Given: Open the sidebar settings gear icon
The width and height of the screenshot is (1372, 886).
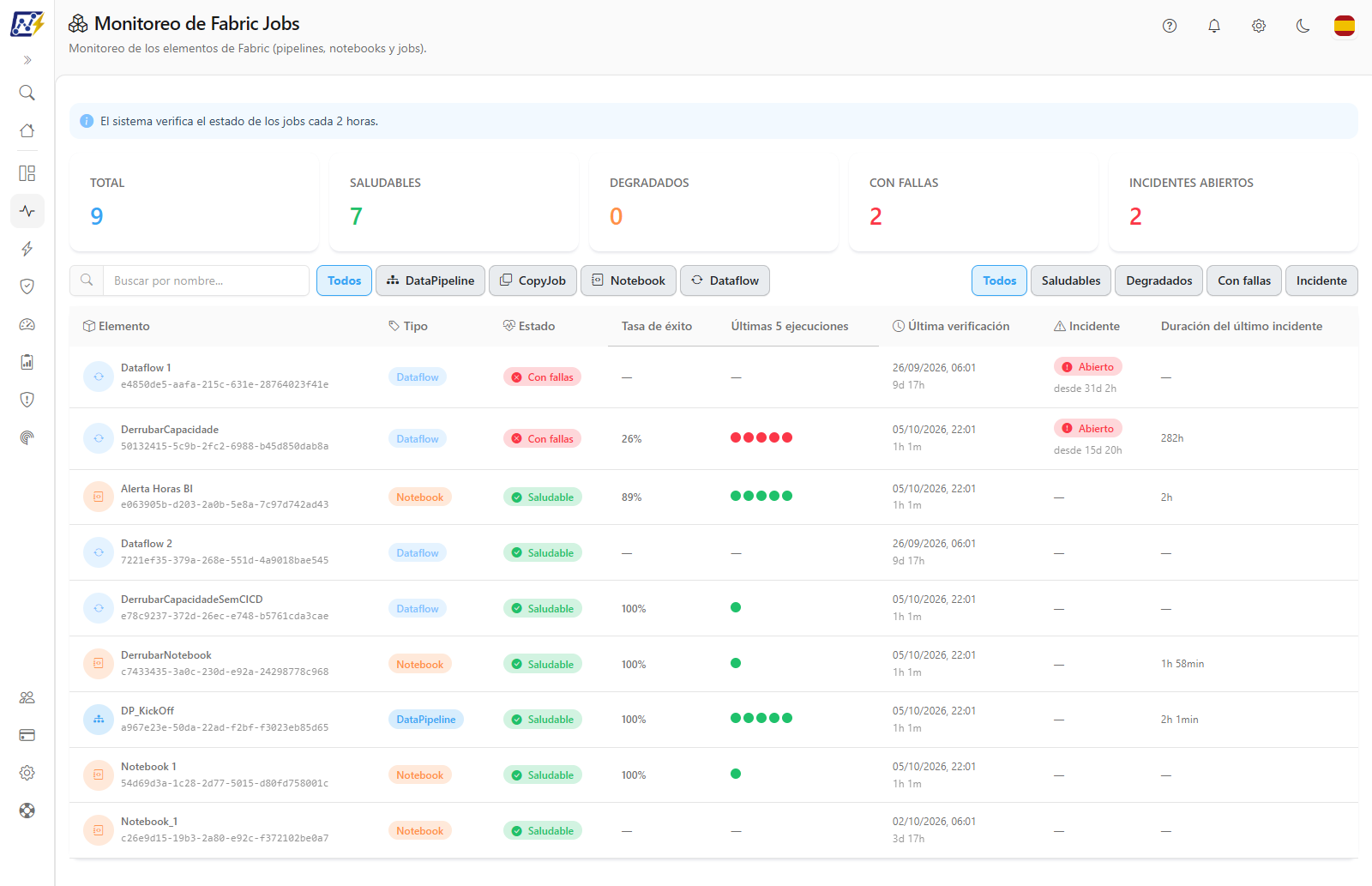Looking at the screenshot, I should pos(27,773).
